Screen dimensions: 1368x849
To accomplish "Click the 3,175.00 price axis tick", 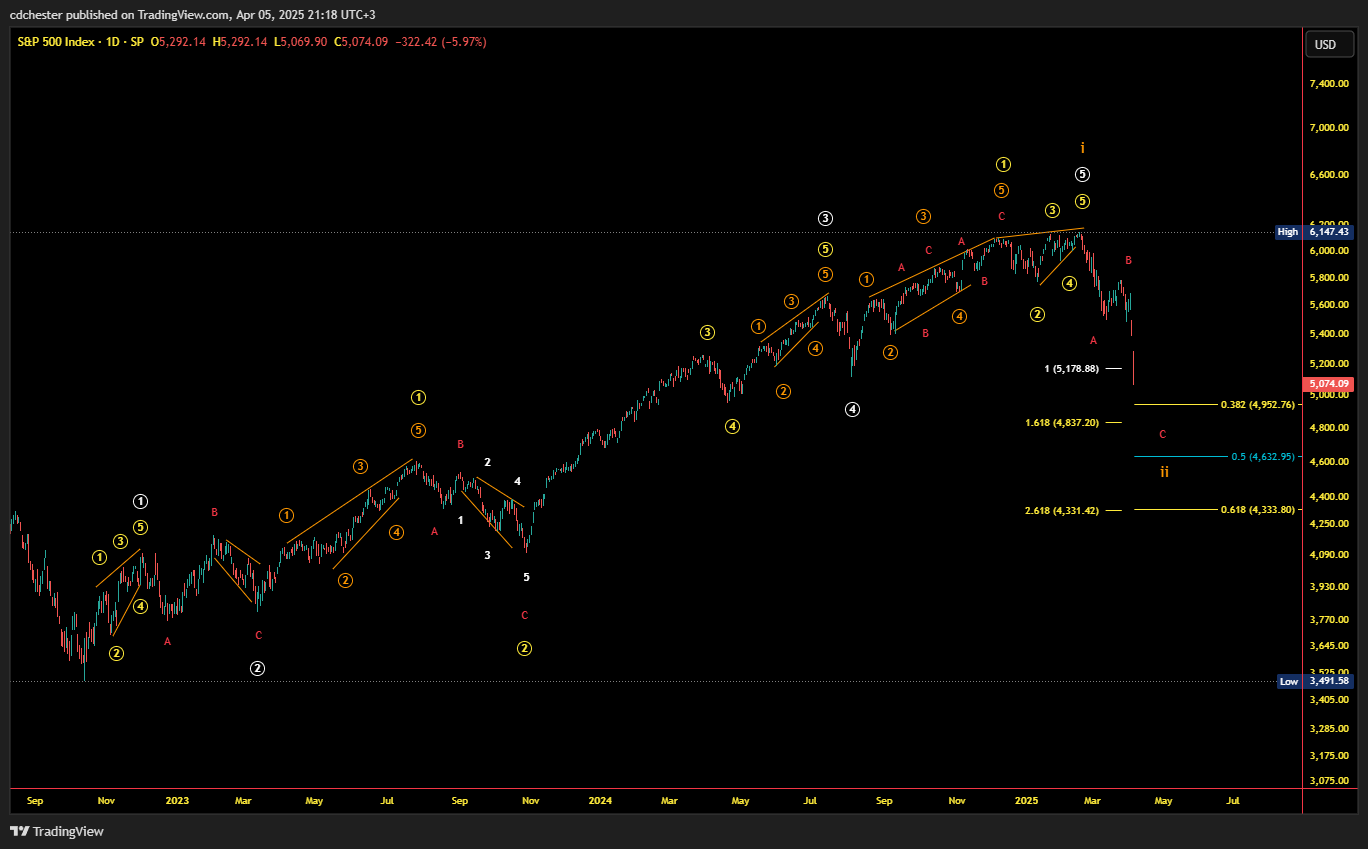I will click(x=1328, y=755).
